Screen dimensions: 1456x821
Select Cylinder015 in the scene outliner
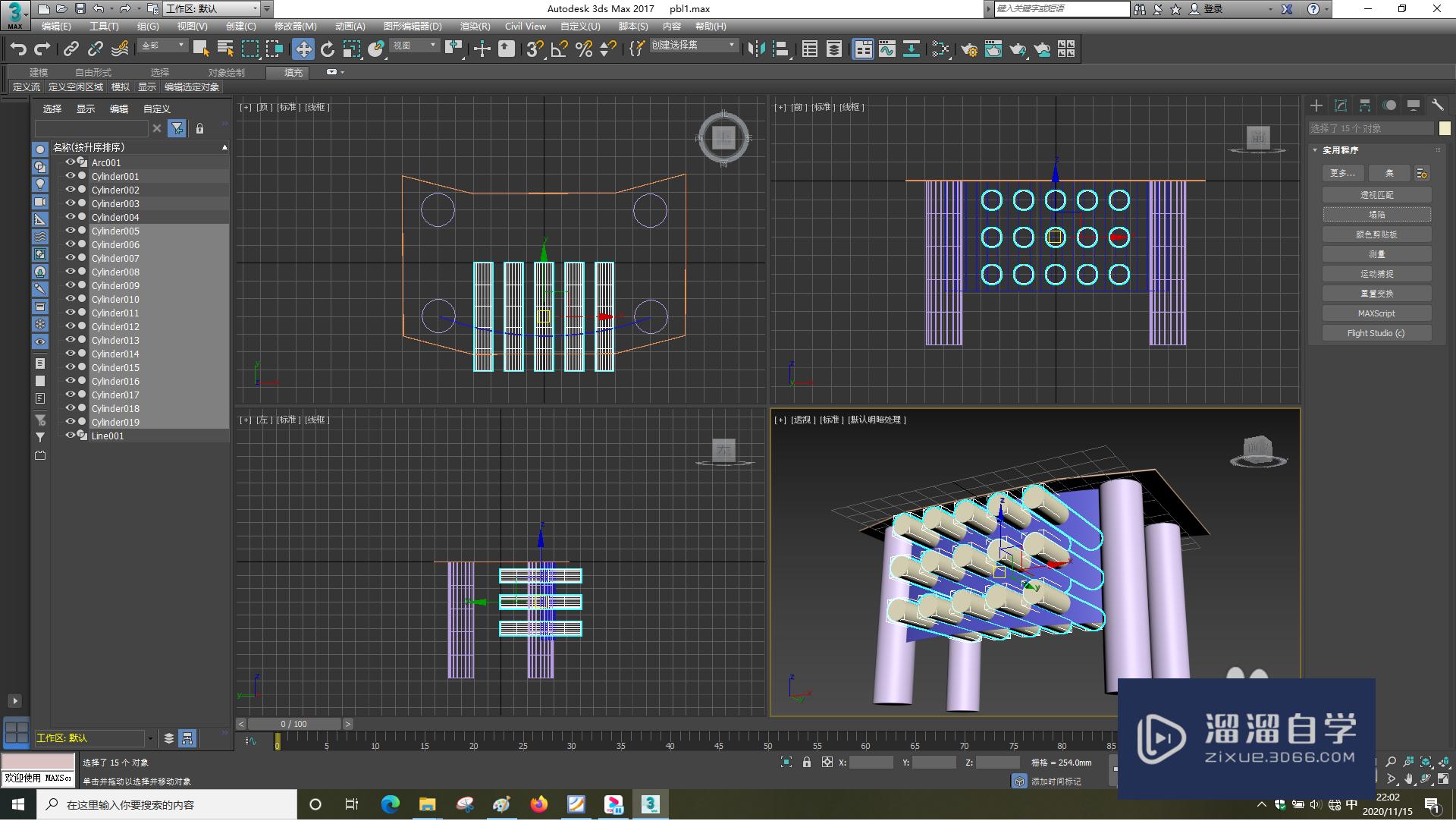click(115, 367)
